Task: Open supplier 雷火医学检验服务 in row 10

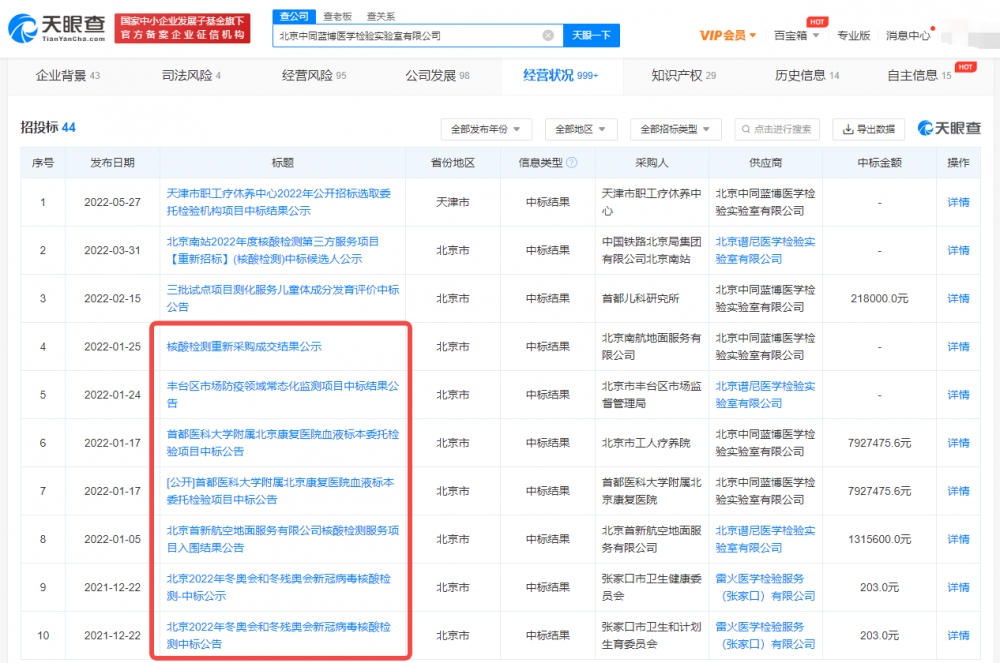Action: 765,636
